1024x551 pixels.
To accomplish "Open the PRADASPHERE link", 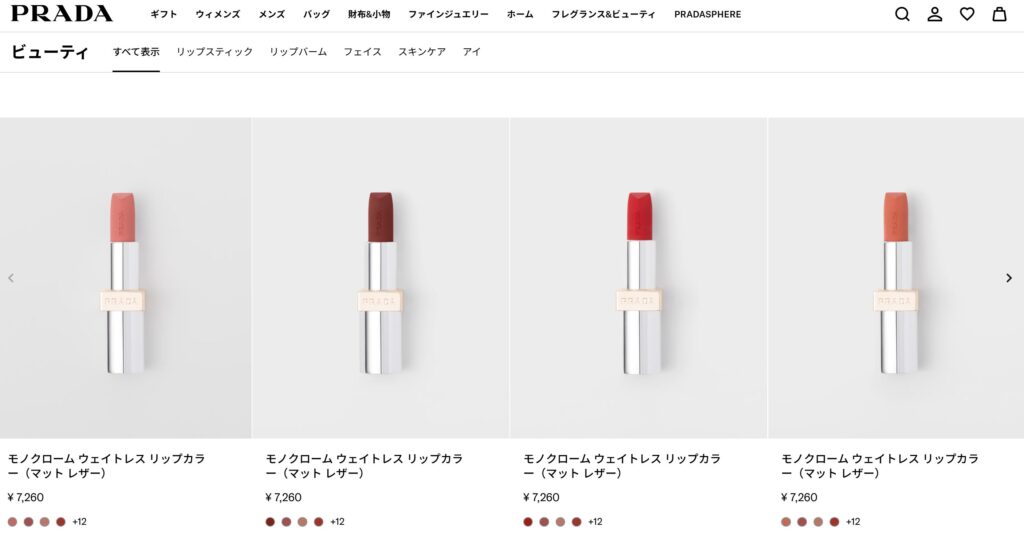I will 708,15.
